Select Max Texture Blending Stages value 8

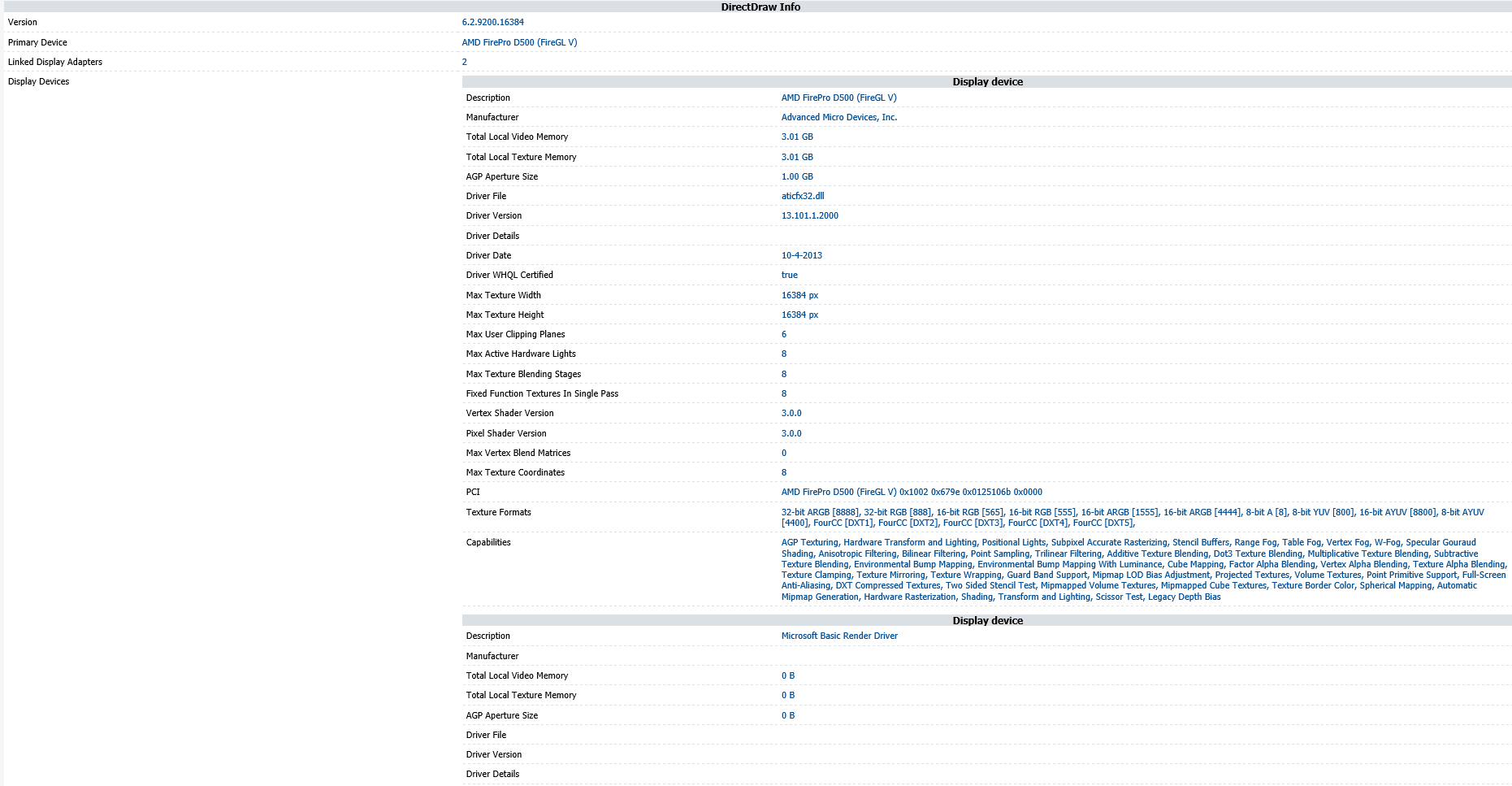pos(784,374)
